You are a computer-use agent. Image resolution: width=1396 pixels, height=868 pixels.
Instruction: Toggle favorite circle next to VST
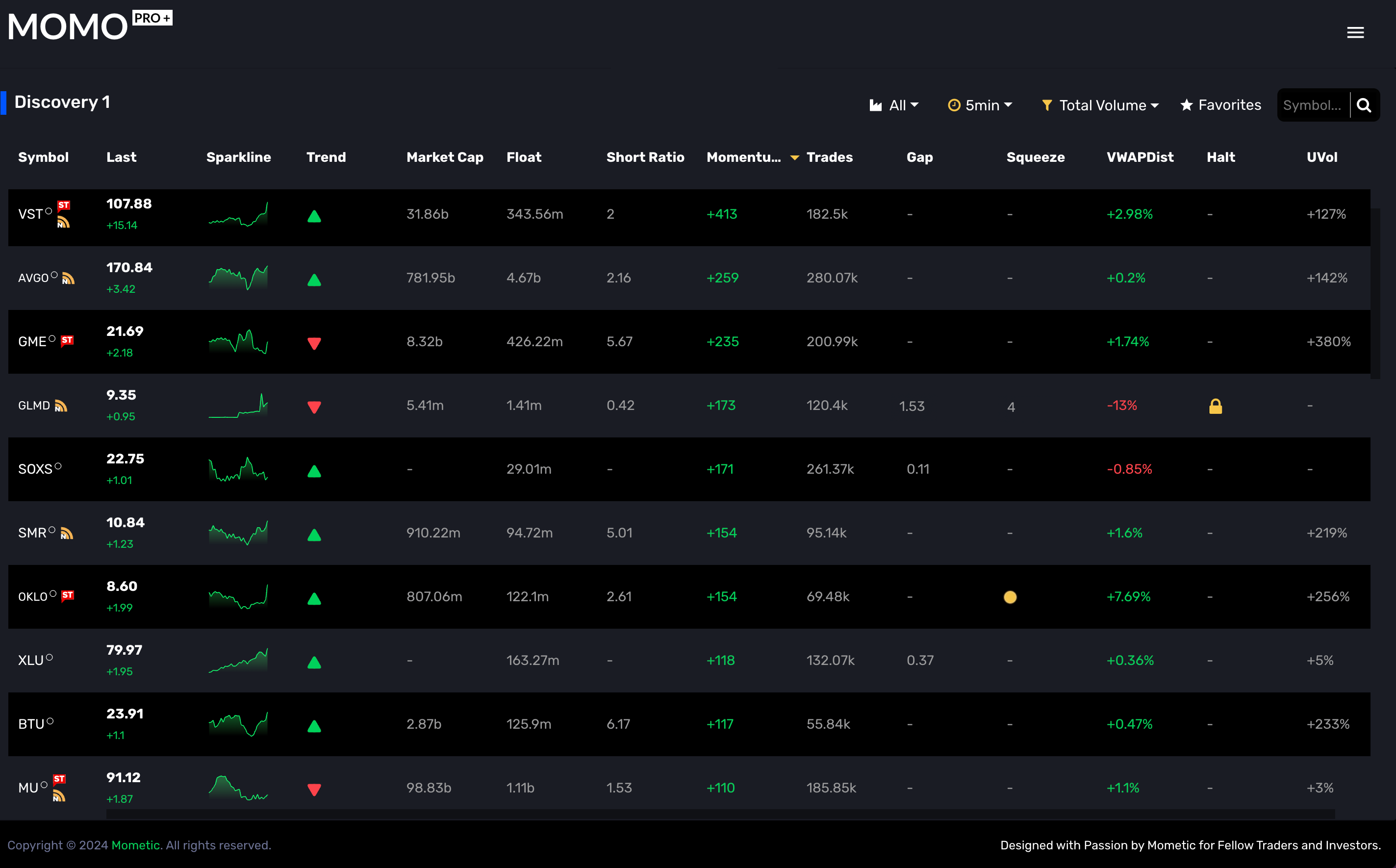tap(49, 211)
